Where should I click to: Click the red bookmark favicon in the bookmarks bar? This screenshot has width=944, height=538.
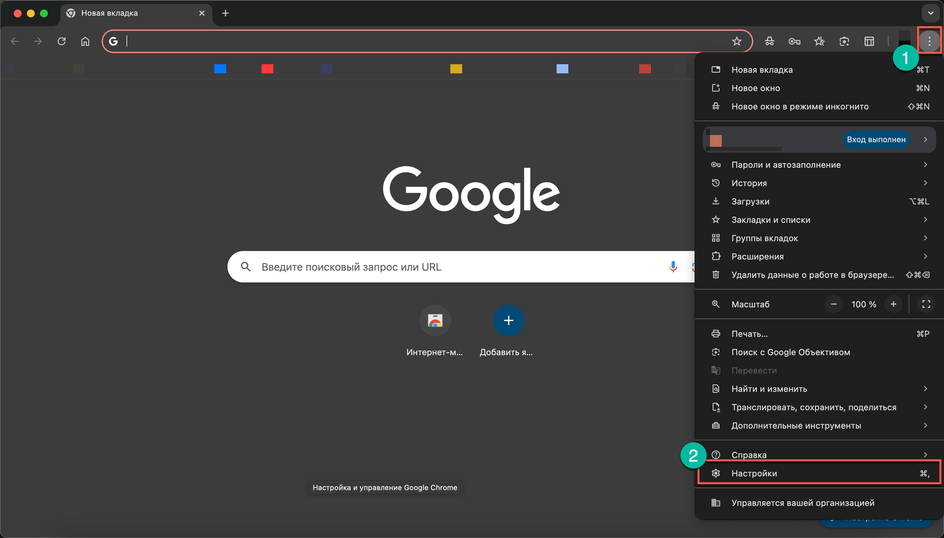click(x=267, y=69)
